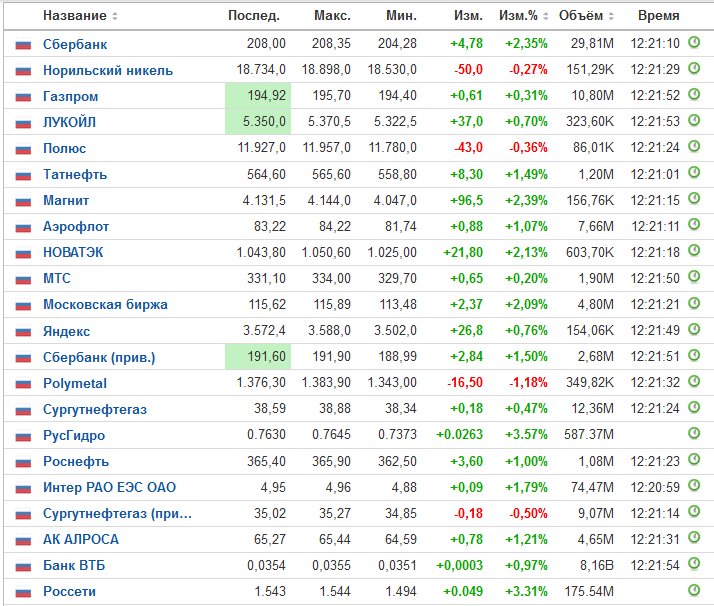The height and width of the screenshot is (606, 714).
Task: Open the Аэрофлот stock link
Action: (x=76, y=226)
